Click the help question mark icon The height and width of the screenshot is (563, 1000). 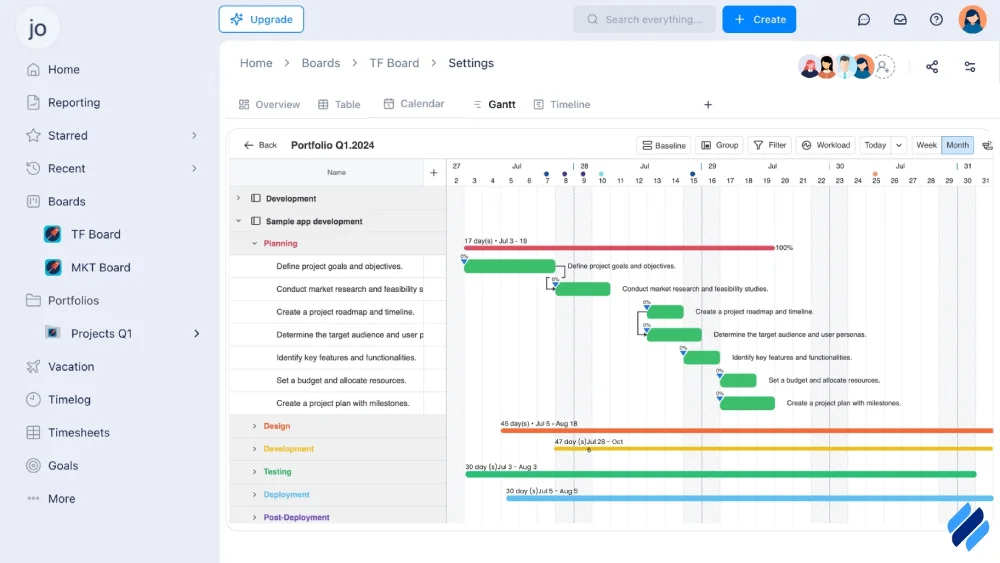pyautogui.click(x=936, y=19)
